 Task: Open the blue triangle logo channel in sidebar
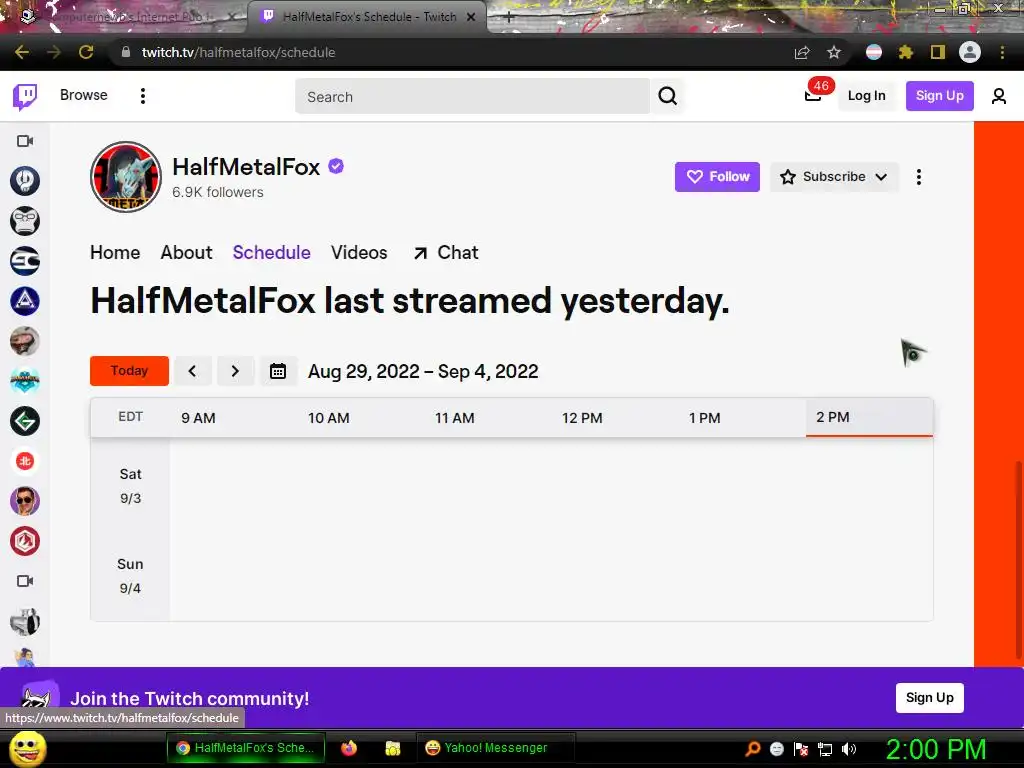pyautogui.click(x=25, y=301)
